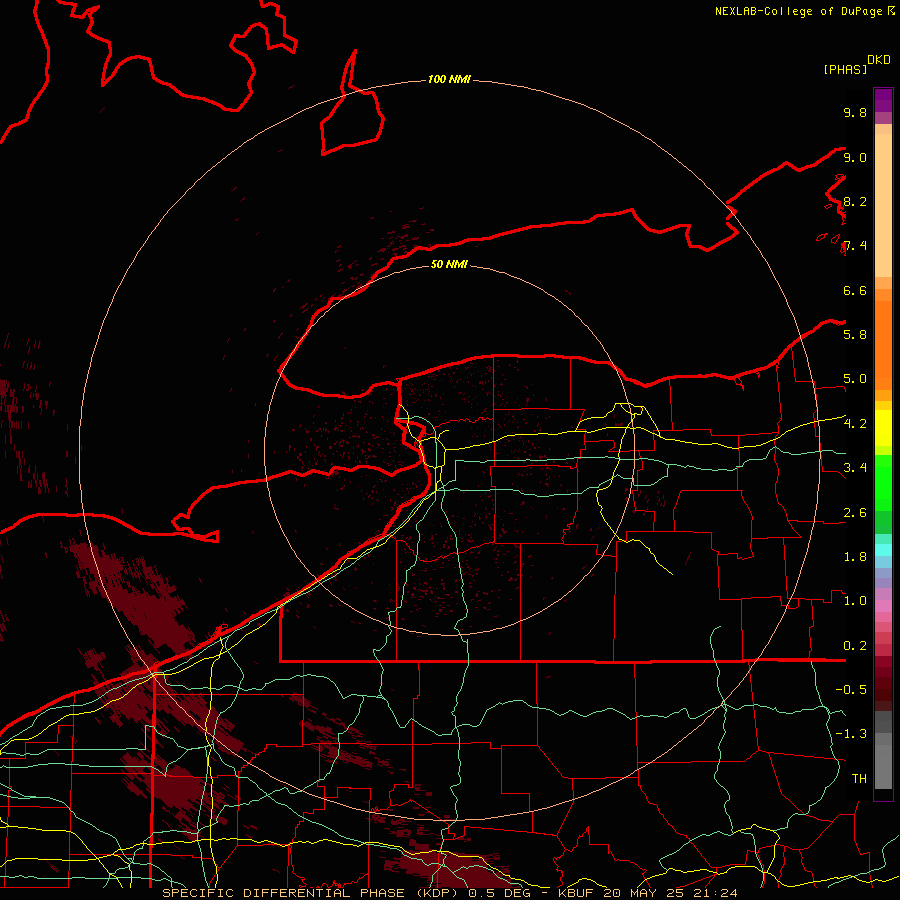The image size is (900, 900).
Task: Click the 3.4 color scale label
Action: (855, 467)
